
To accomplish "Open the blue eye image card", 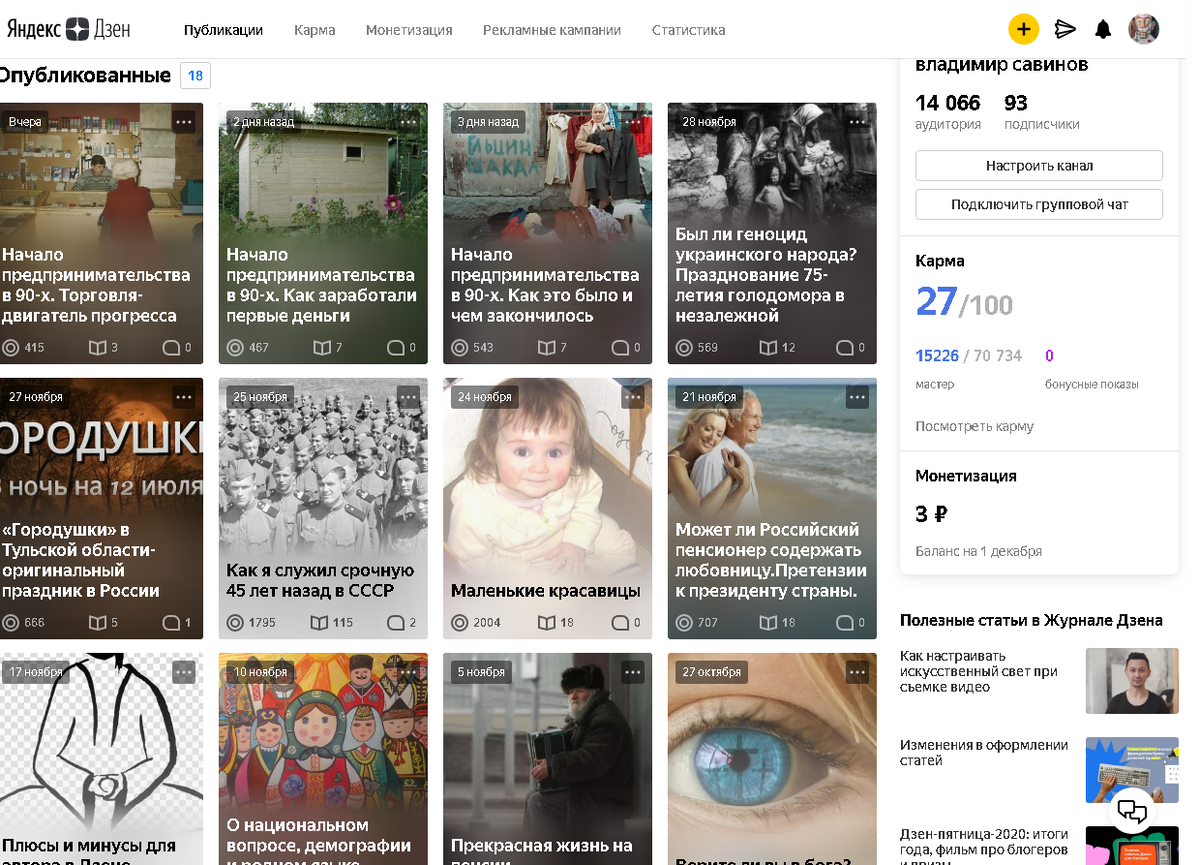I will point(772,759).
